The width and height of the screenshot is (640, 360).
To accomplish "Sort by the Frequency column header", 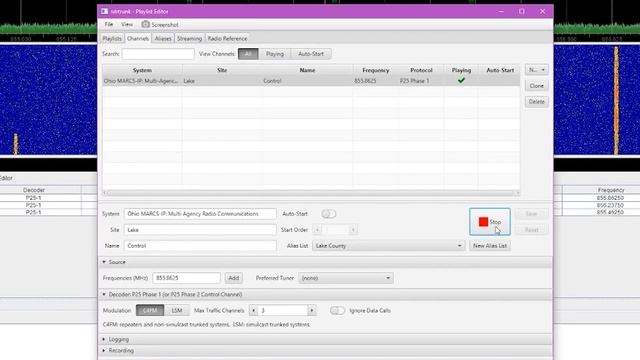I will (x=376, y=70).
